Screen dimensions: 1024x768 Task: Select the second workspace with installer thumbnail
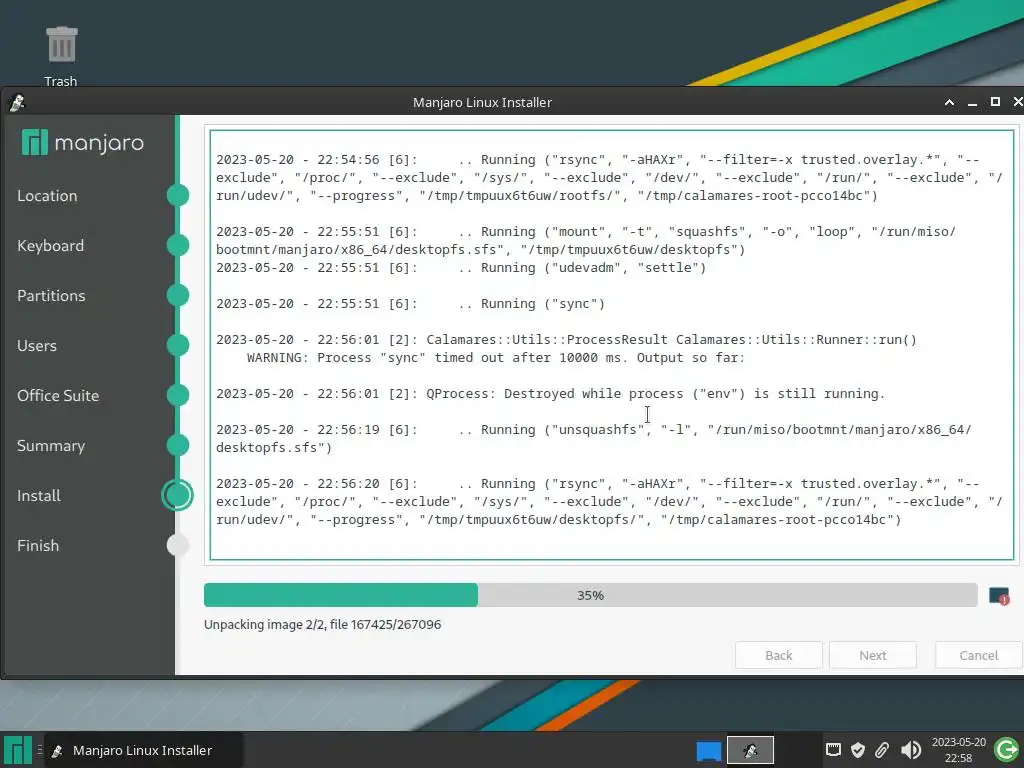pyautogui.click(x=750, y=750)
